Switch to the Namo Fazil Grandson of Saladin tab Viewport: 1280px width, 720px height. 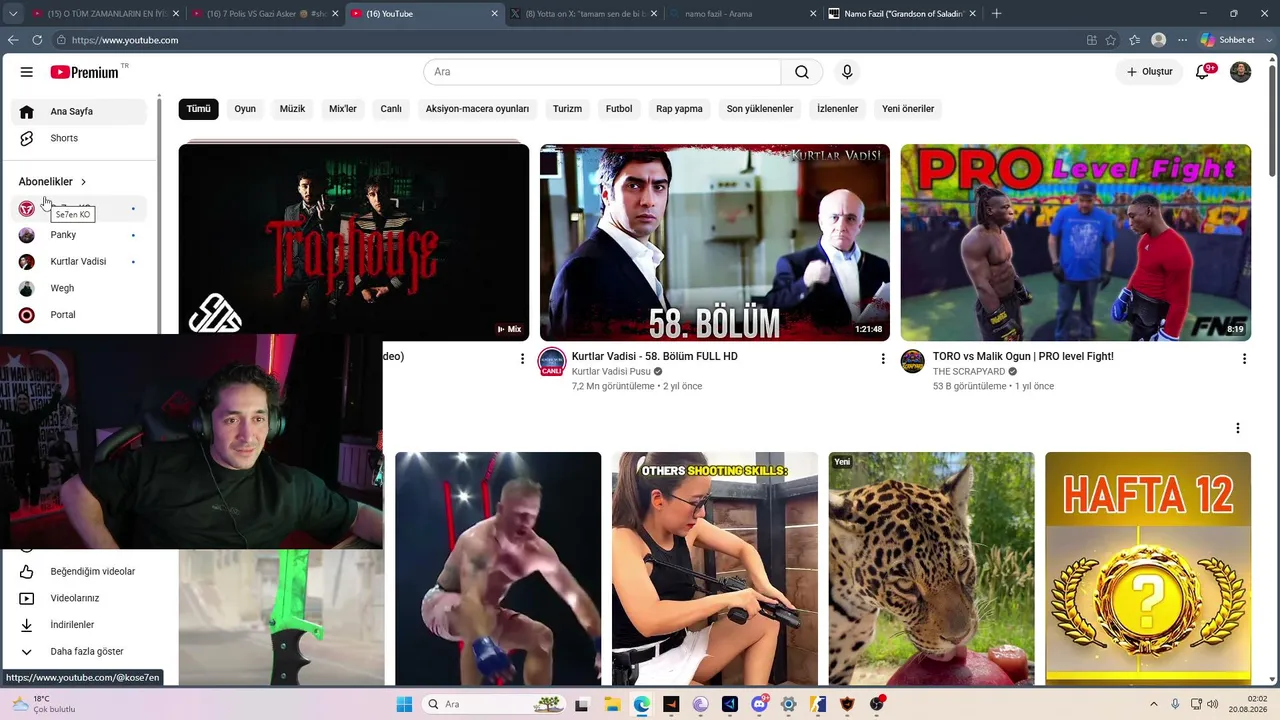click(x=901, y=14)
